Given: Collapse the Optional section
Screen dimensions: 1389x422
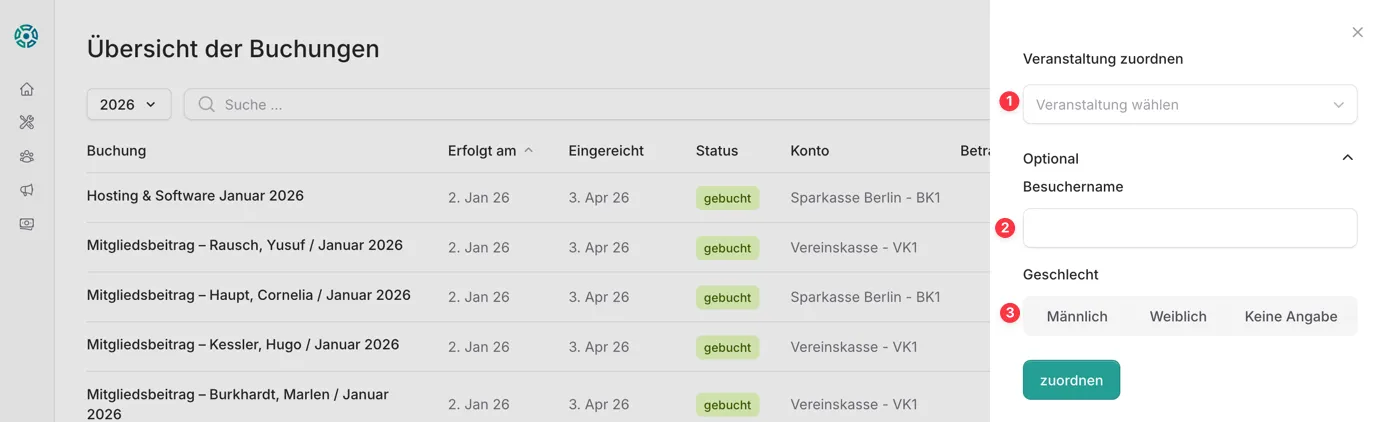Looking at the screenshot, I should pos(1347,158).
